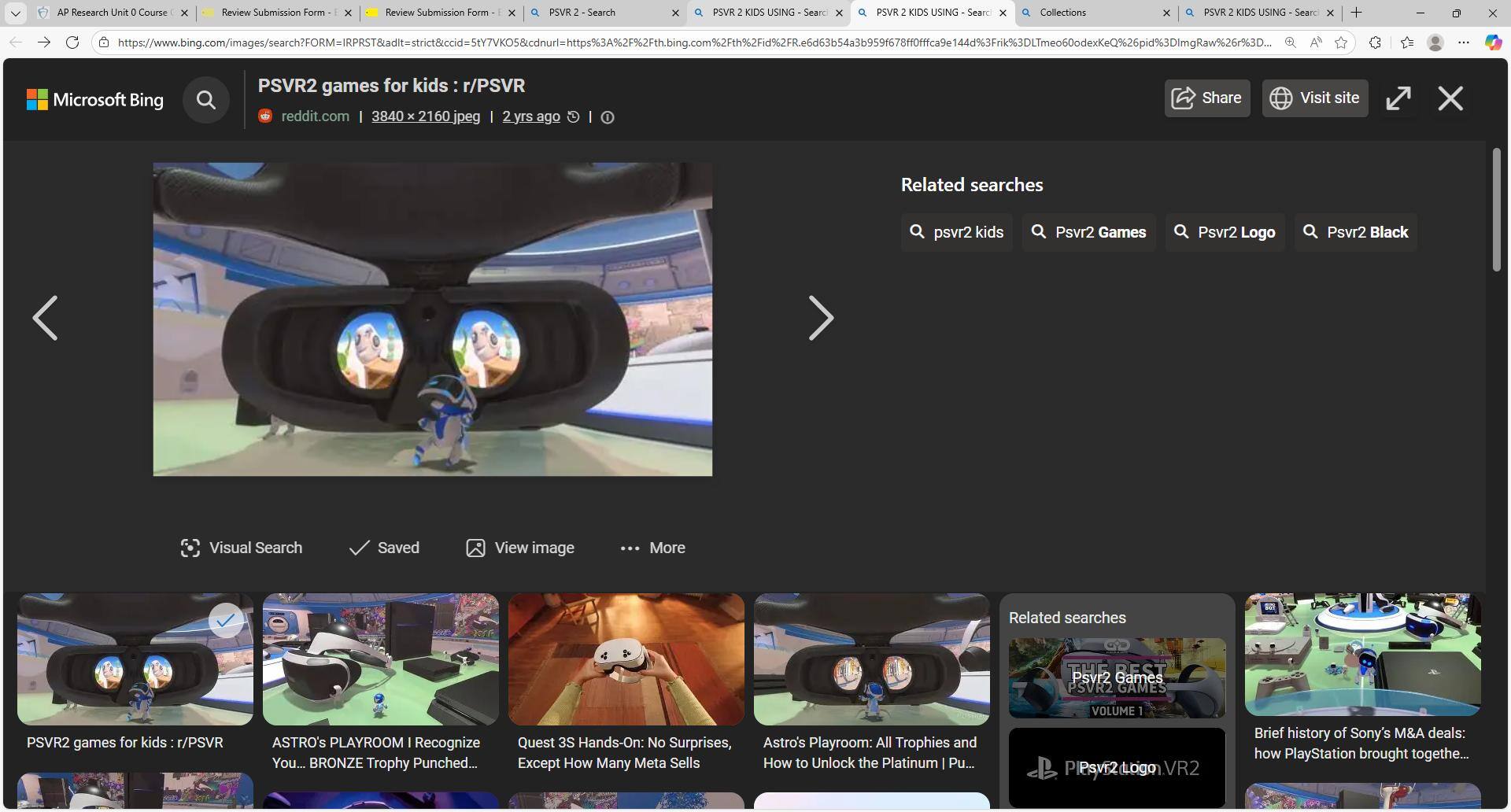Close the image detail viewer
The width and height of the screenshot is (1511, 812).
pyautogui.click(x=1450, y=98)
